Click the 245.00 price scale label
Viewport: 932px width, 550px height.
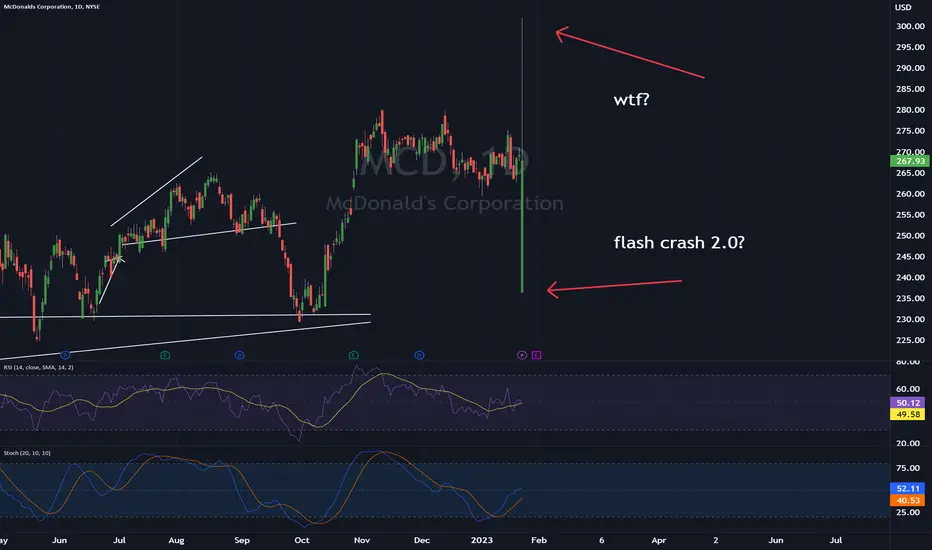[910, 257]
